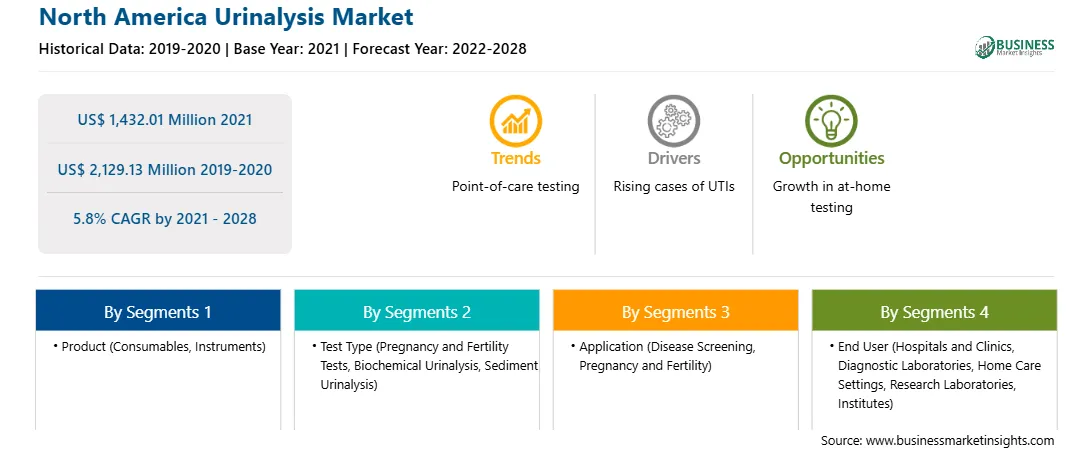Click the 'Test Type' segment bullet
Screen dimensions: 1092x449
tap(424, 365)
